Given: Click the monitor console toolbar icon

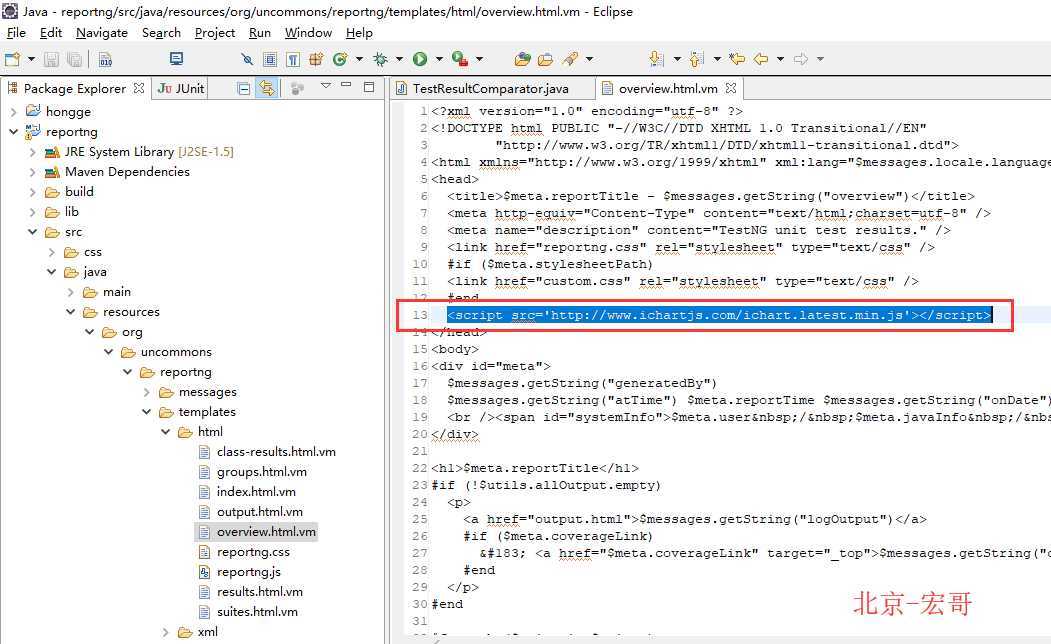Looking at the screenshot, I should tap(176, 59).
